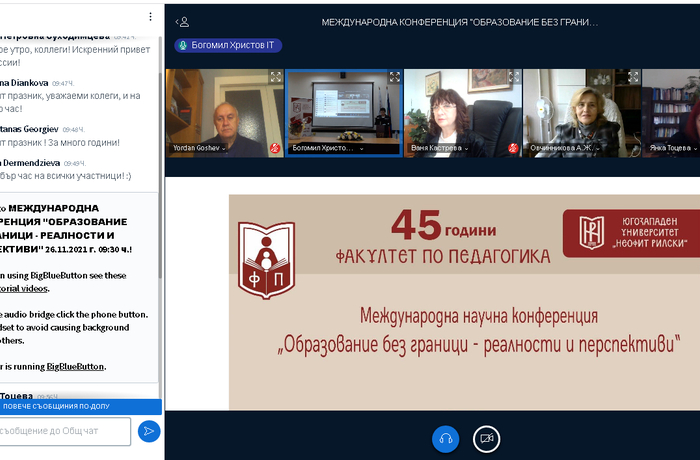The image size is (700, 460).
Task: Toggle the headphones listen-only audio button
Action: [445, 438]
